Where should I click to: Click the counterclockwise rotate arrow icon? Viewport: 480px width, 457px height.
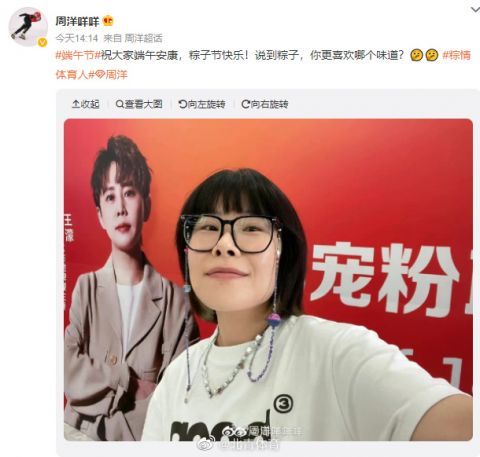(x=182, y=104)
